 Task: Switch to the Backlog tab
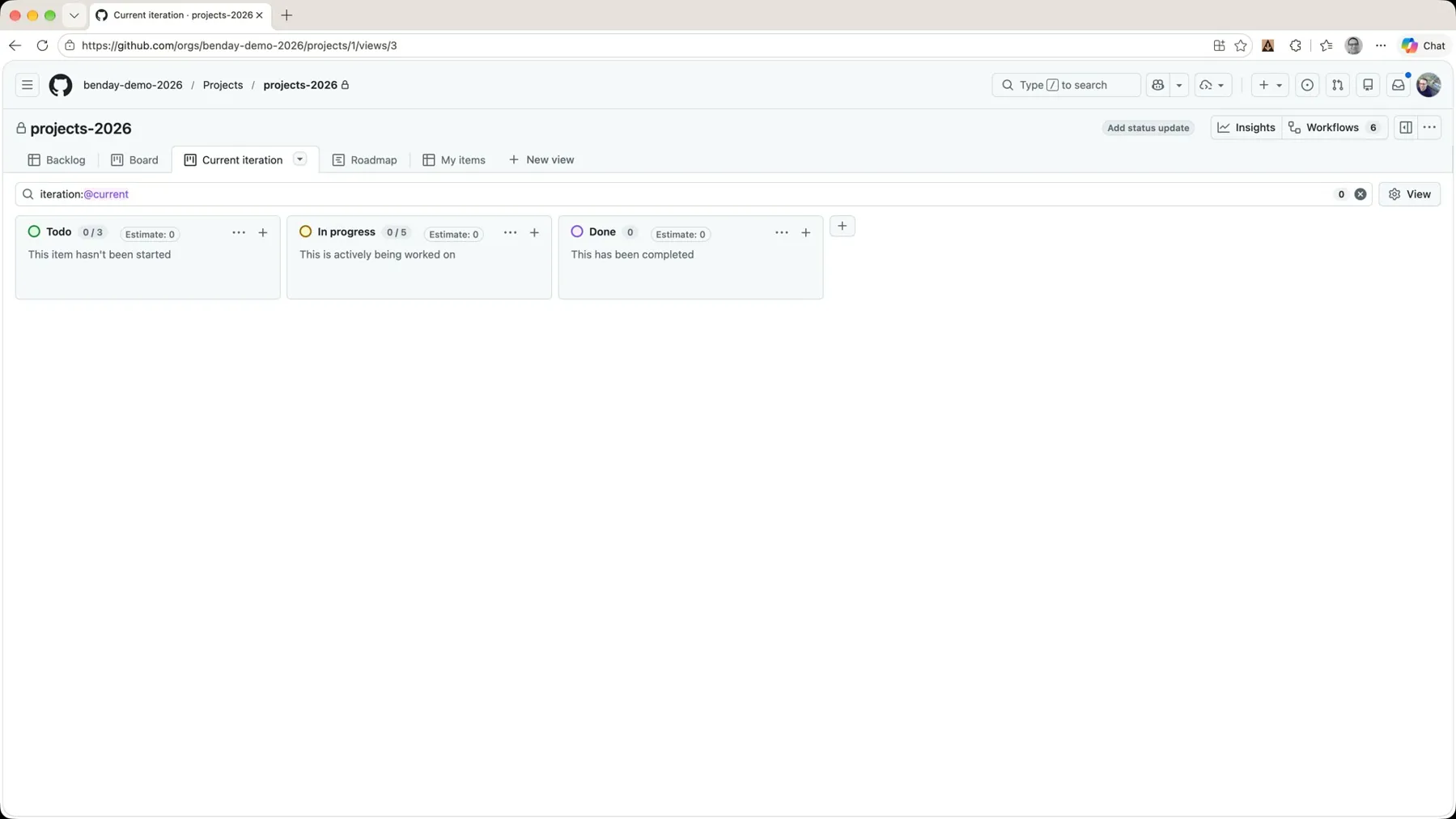[57, 160]
